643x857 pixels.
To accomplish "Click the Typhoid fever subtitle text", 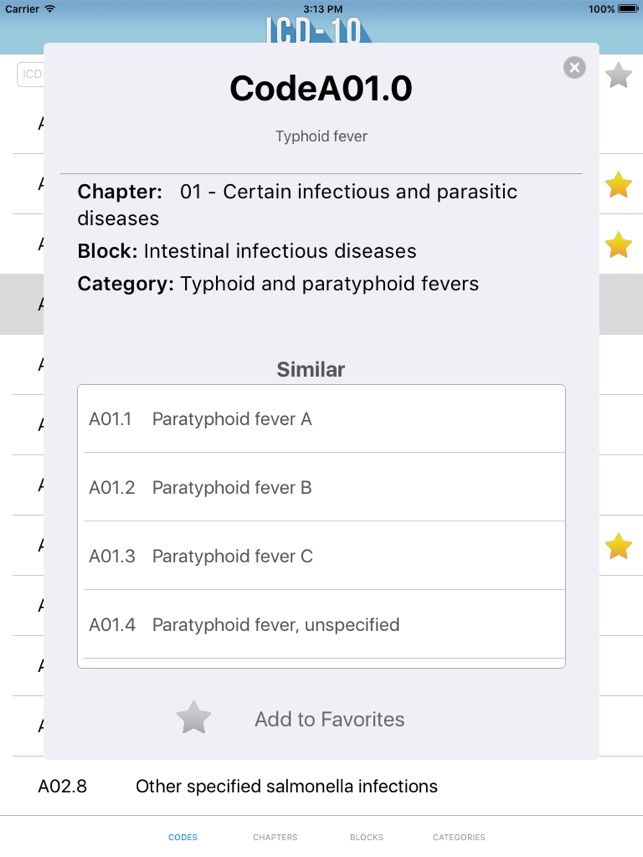I will pos(321,136).
